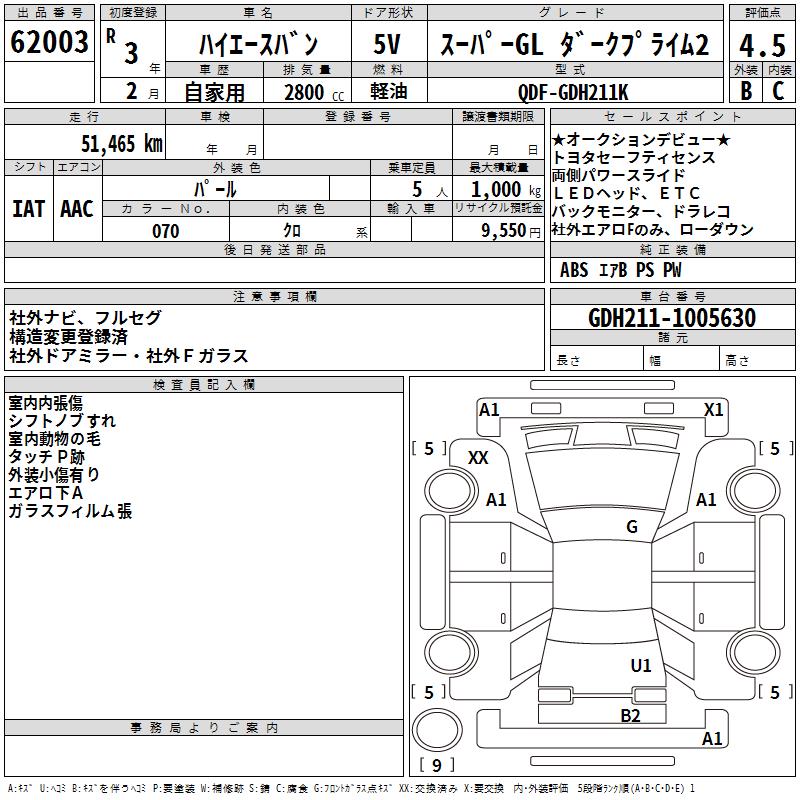Select the 高さ dimension label
Image resolution: width=800 pixels, height=800 pixels.
point(737,361)
